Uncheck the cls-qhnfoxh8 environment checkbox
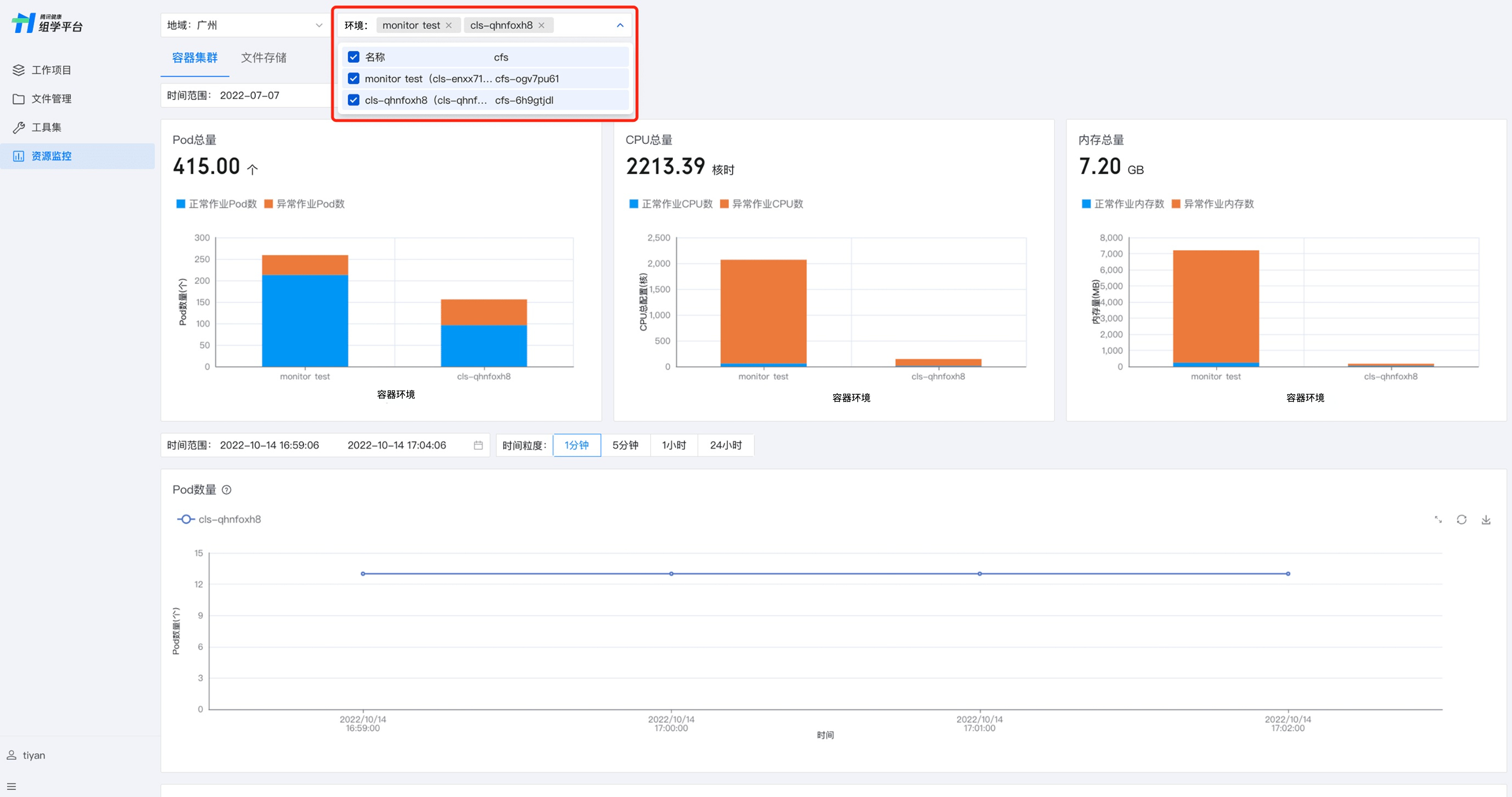 tap(353, 100)
